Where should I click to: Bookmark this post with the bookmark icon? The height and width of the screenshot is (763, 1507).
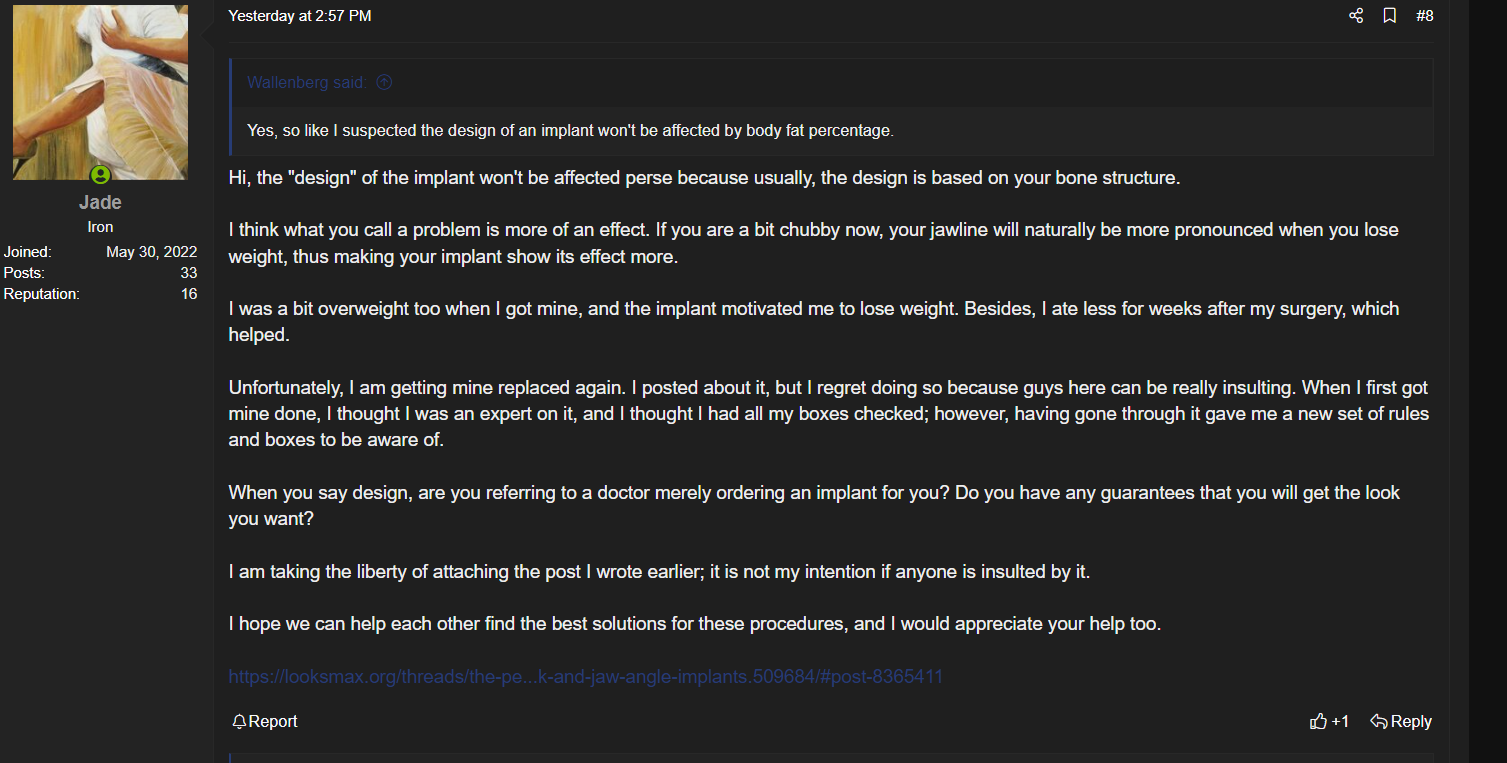coord(1390,16)
